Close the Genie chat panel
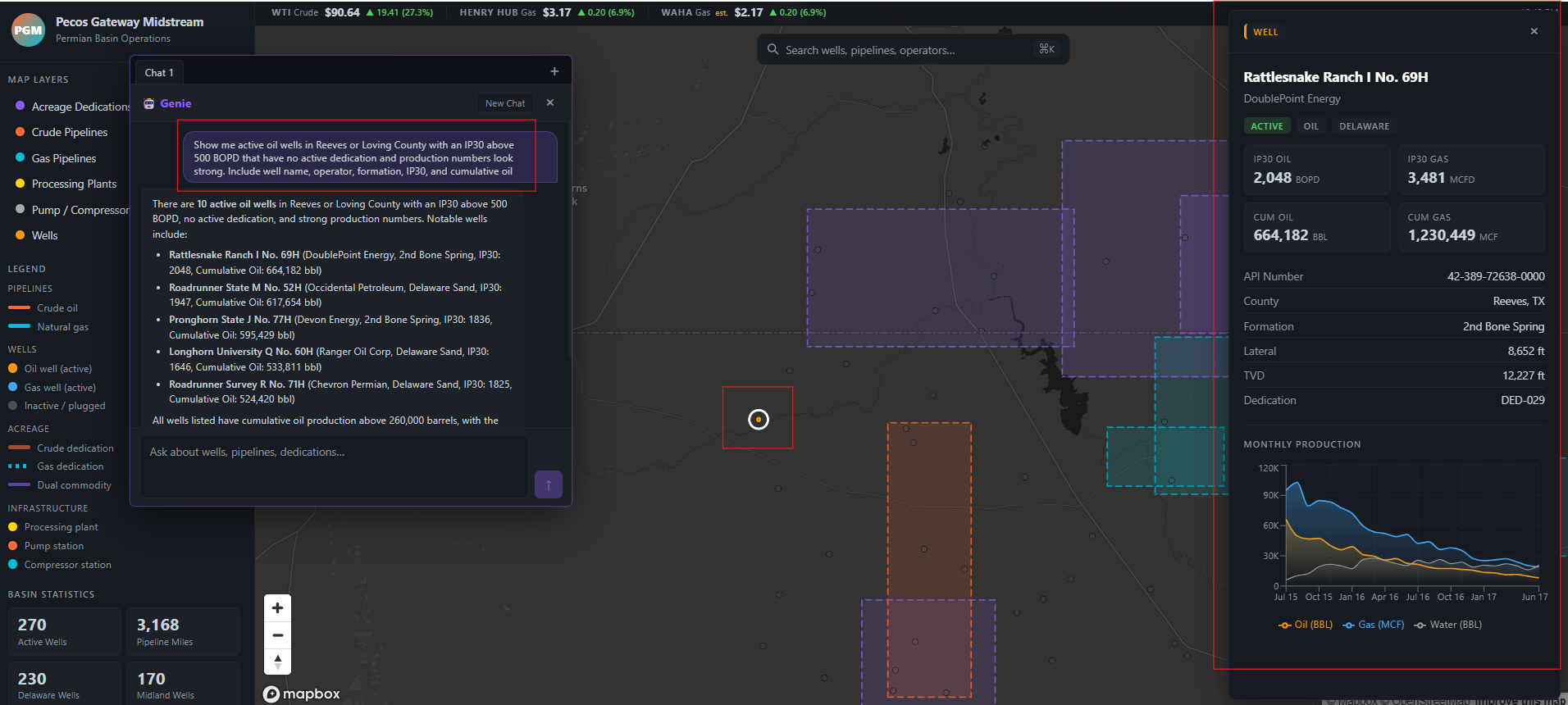The height and width of the screenshot is (705, 1568). pyautogui.click(x=550, y=103)
